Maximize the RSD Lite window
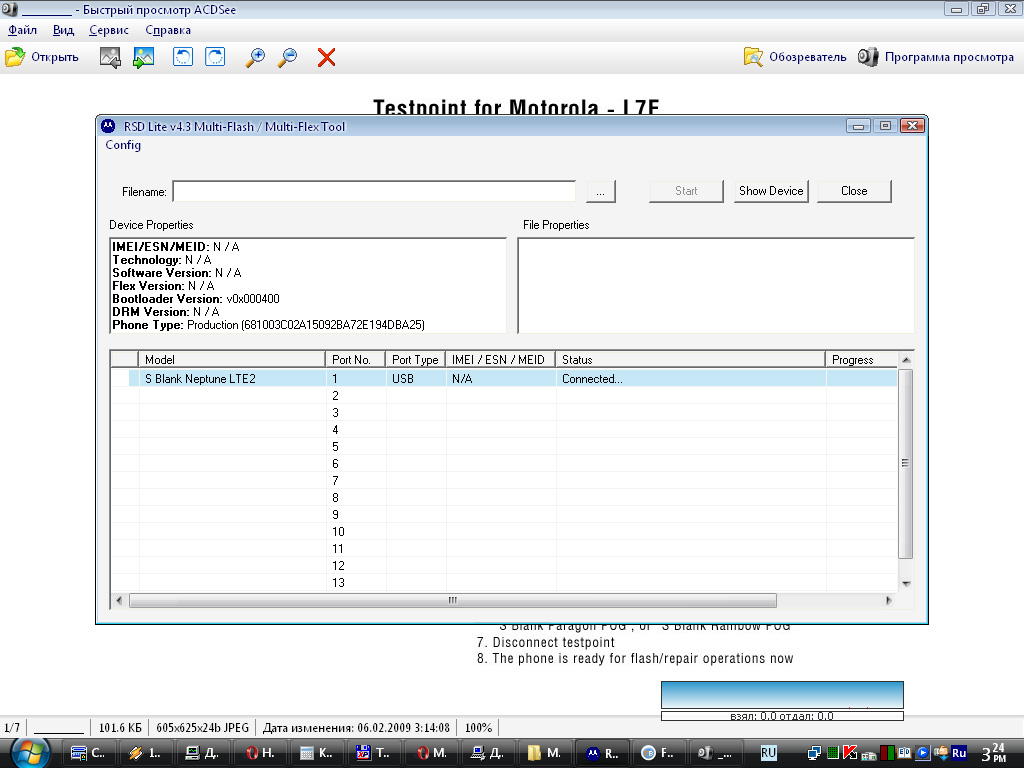 pyautogui.click(x=886, y=125)
